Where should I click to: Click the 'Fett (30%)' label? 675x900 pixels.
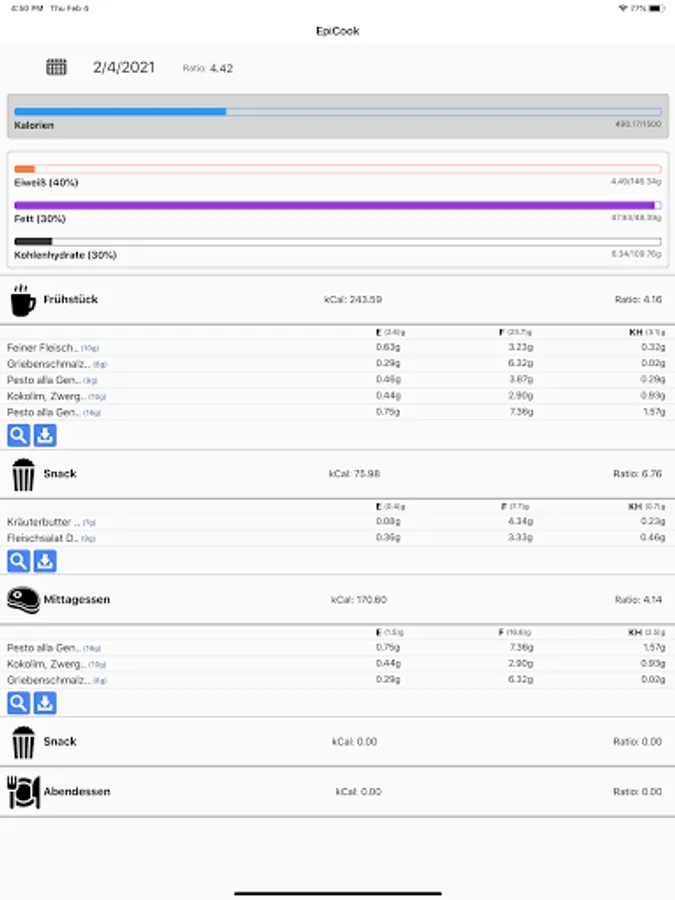tap(40, 219)
